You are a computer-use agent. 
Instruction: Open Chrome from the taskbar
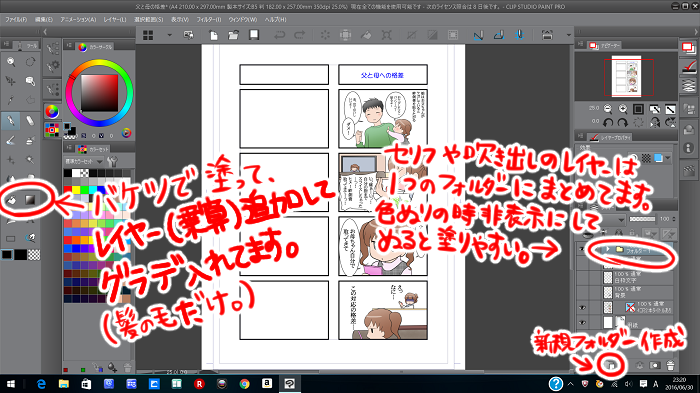[x=244, y=384]
